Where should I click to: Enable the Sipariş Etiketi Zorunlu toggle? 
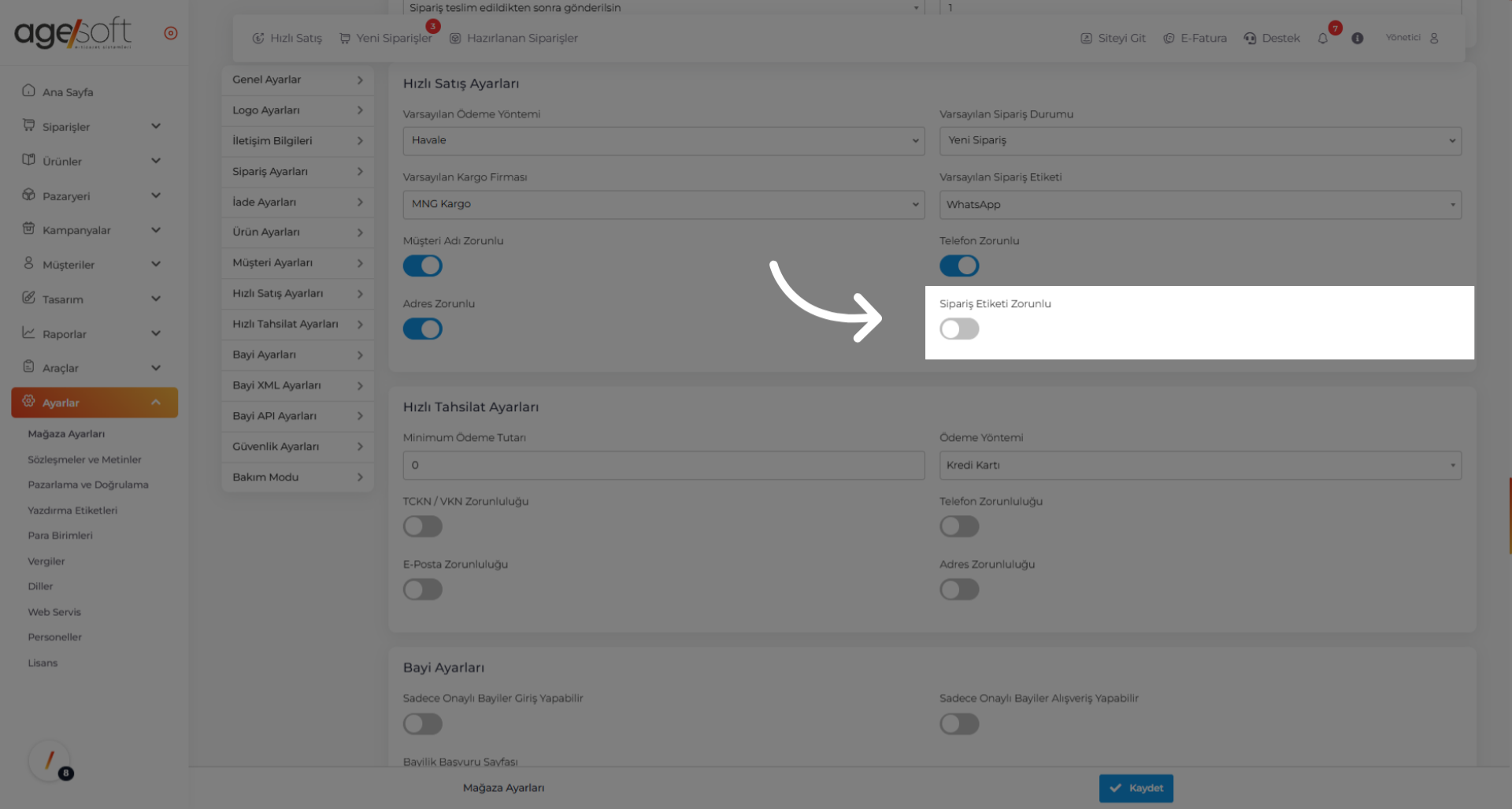(959, 329)
